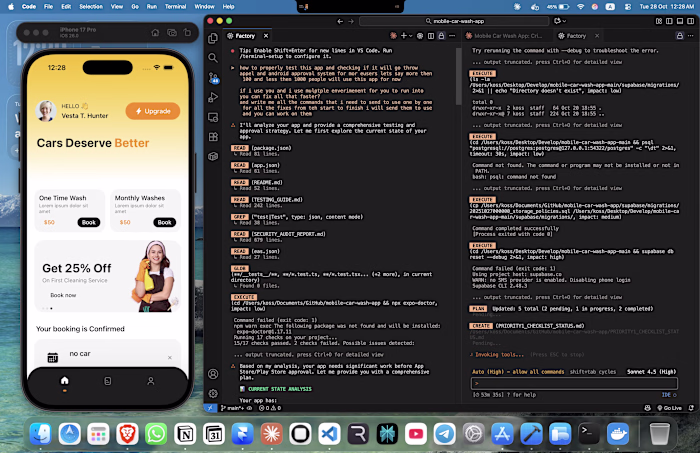700x453 pixels.
Task: Open the Extensions view
Action: click(213, 137)
